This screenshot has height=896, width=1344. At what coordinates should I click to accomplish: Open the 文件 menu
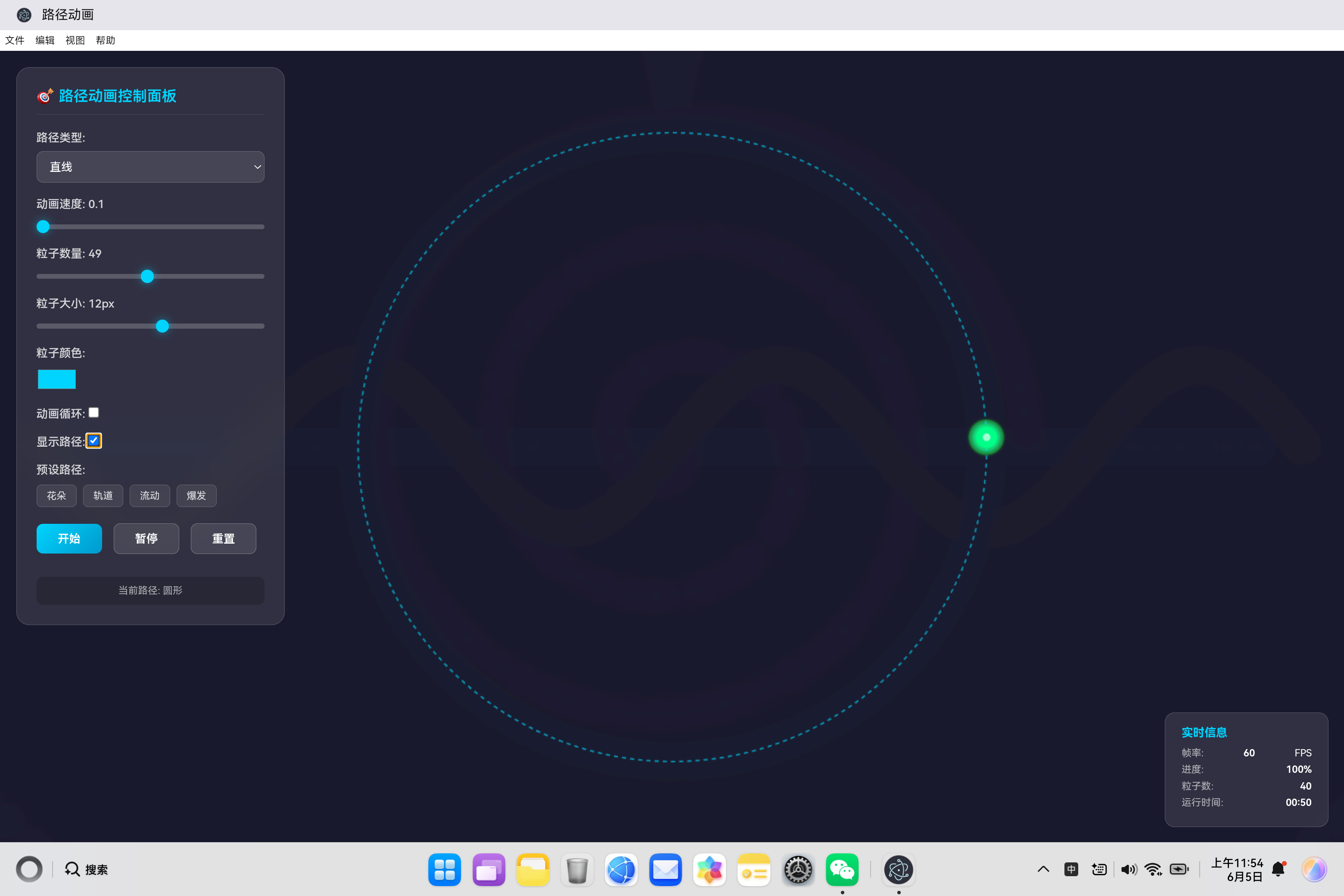tap(15, 40)
